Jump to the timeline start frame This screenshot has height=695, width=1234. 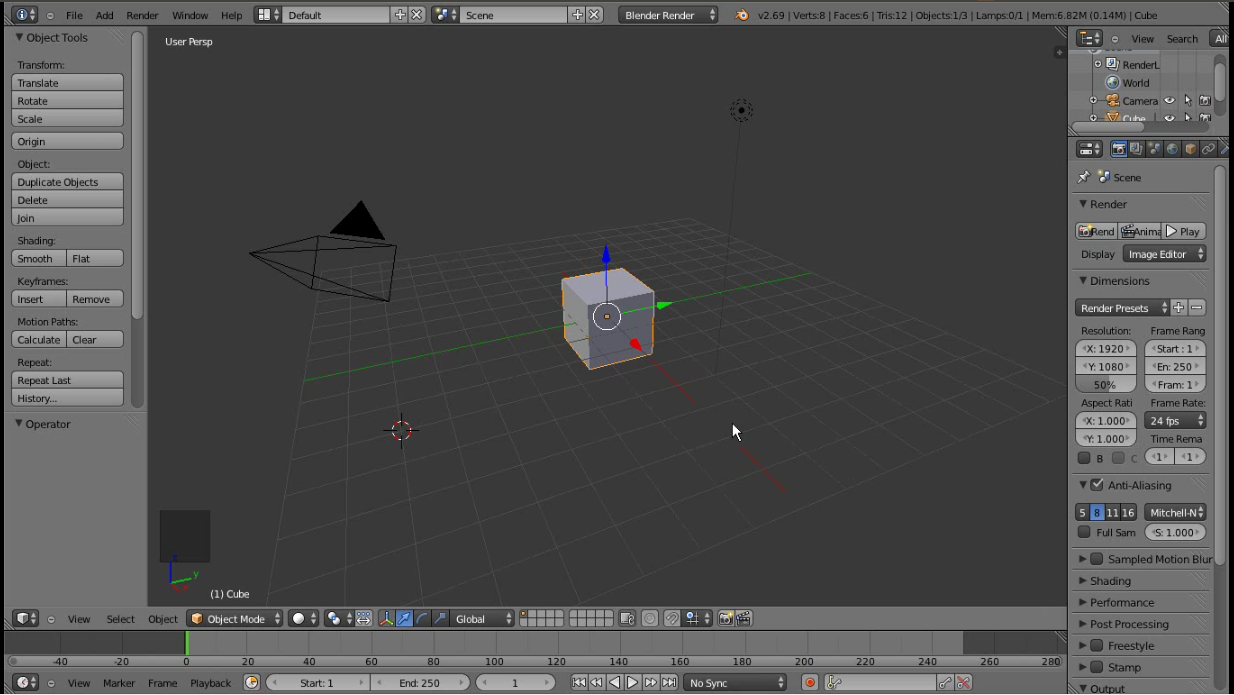579,683
